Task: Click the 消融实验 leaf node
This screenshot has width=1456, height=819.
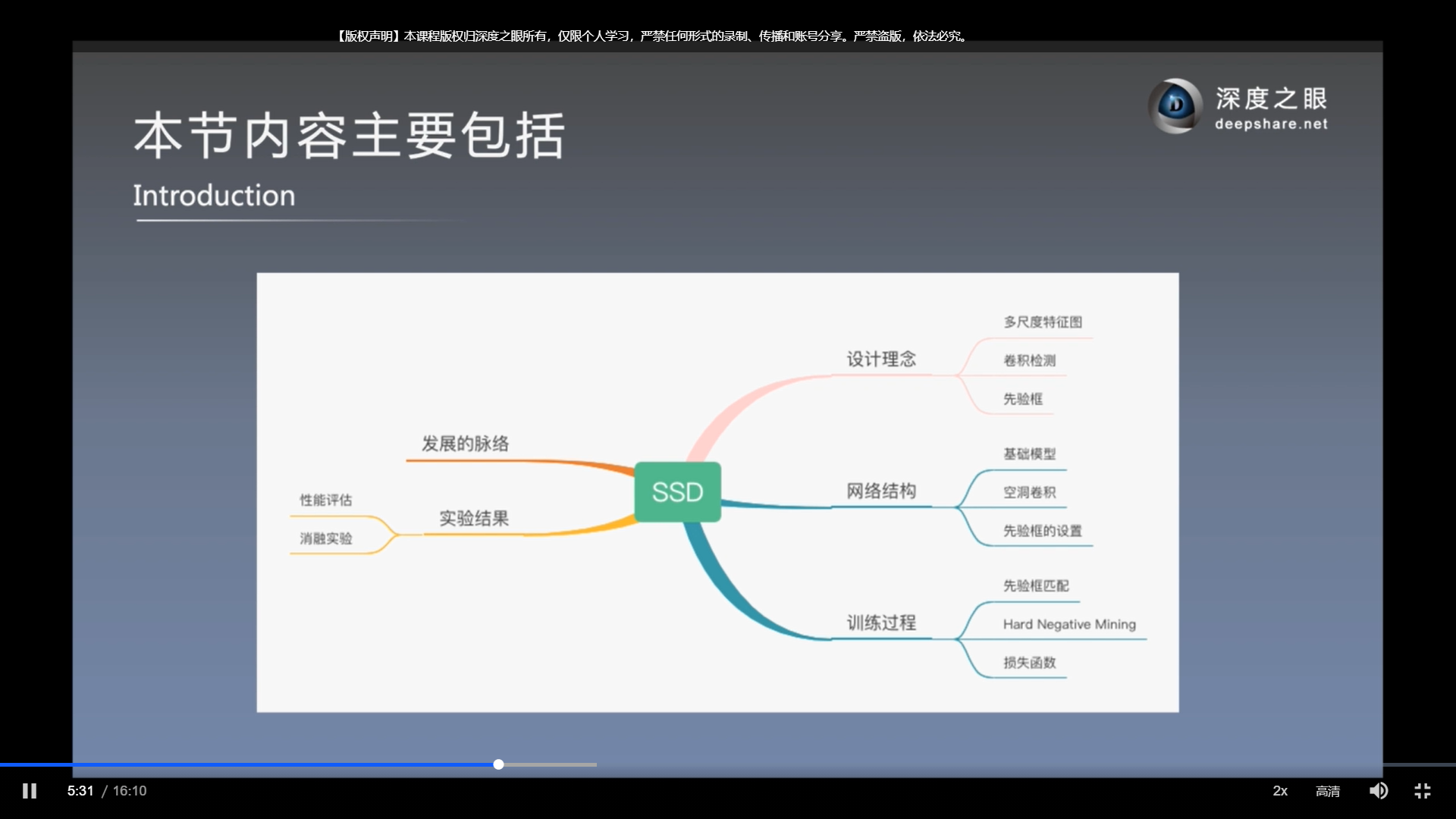Action: [x=325, y=538]
